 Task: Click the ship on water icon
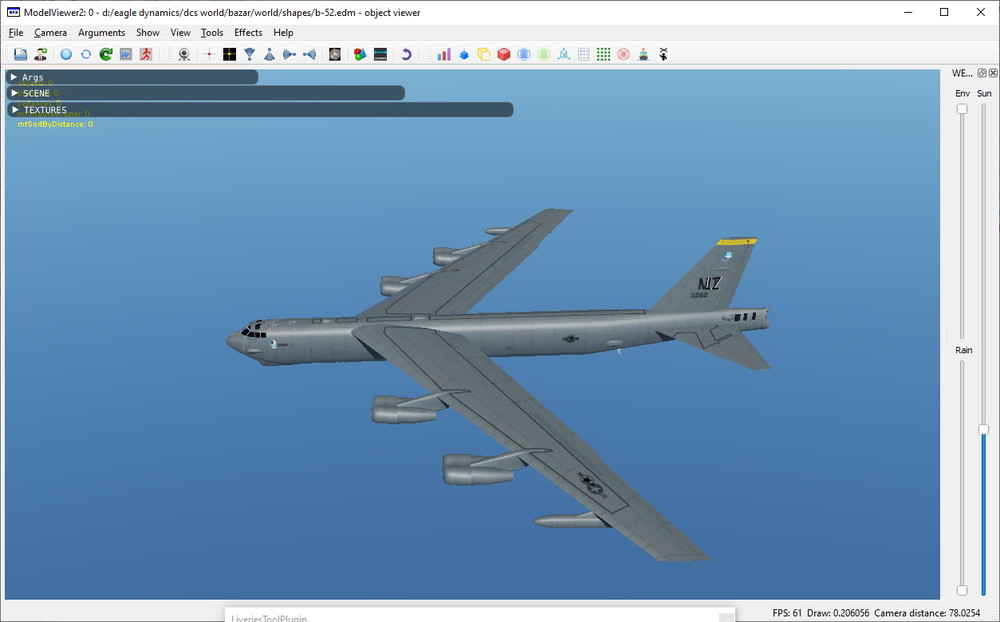643,54
